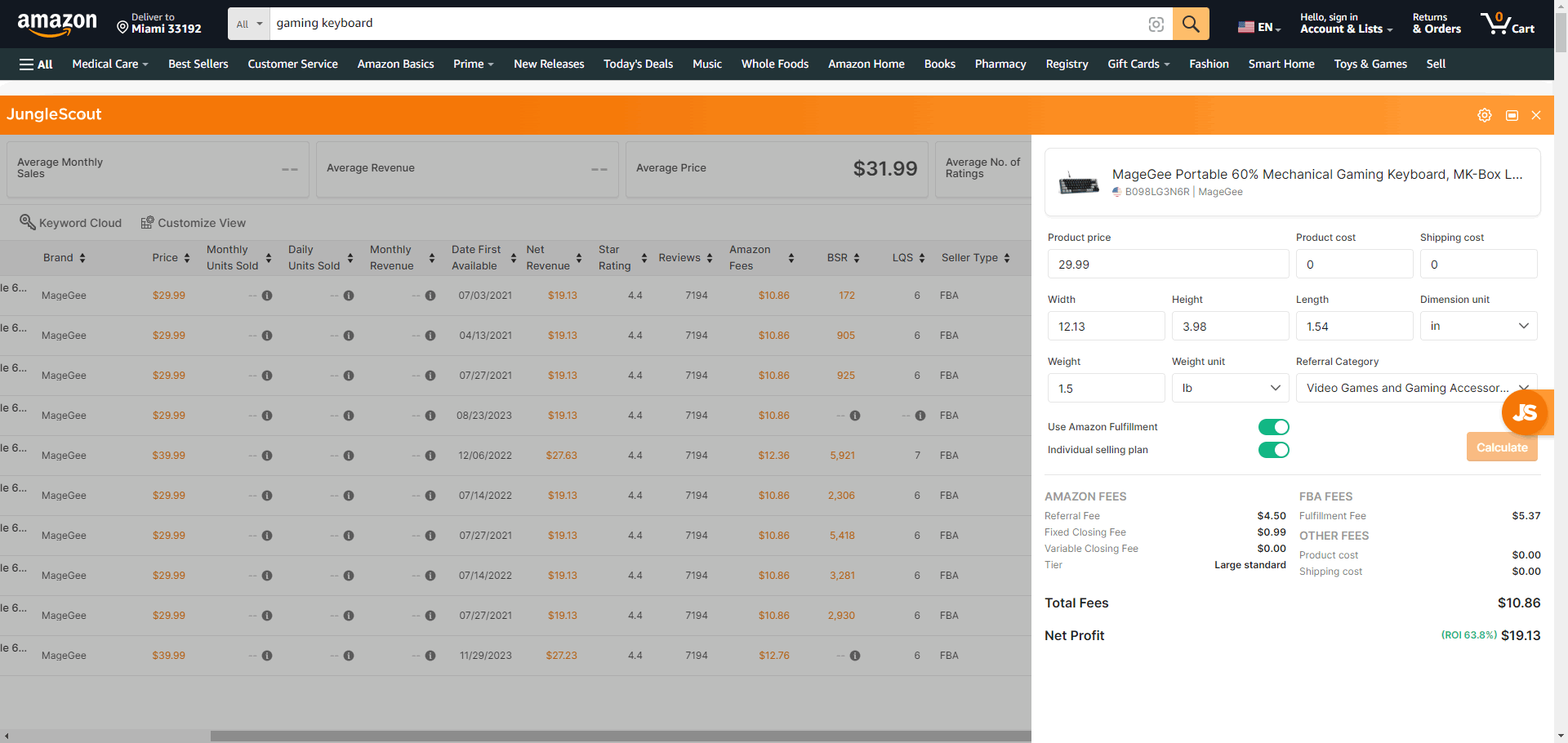This screenshot has width=1568, height=743.
Task: Go to New Releases
Action: 549,65
